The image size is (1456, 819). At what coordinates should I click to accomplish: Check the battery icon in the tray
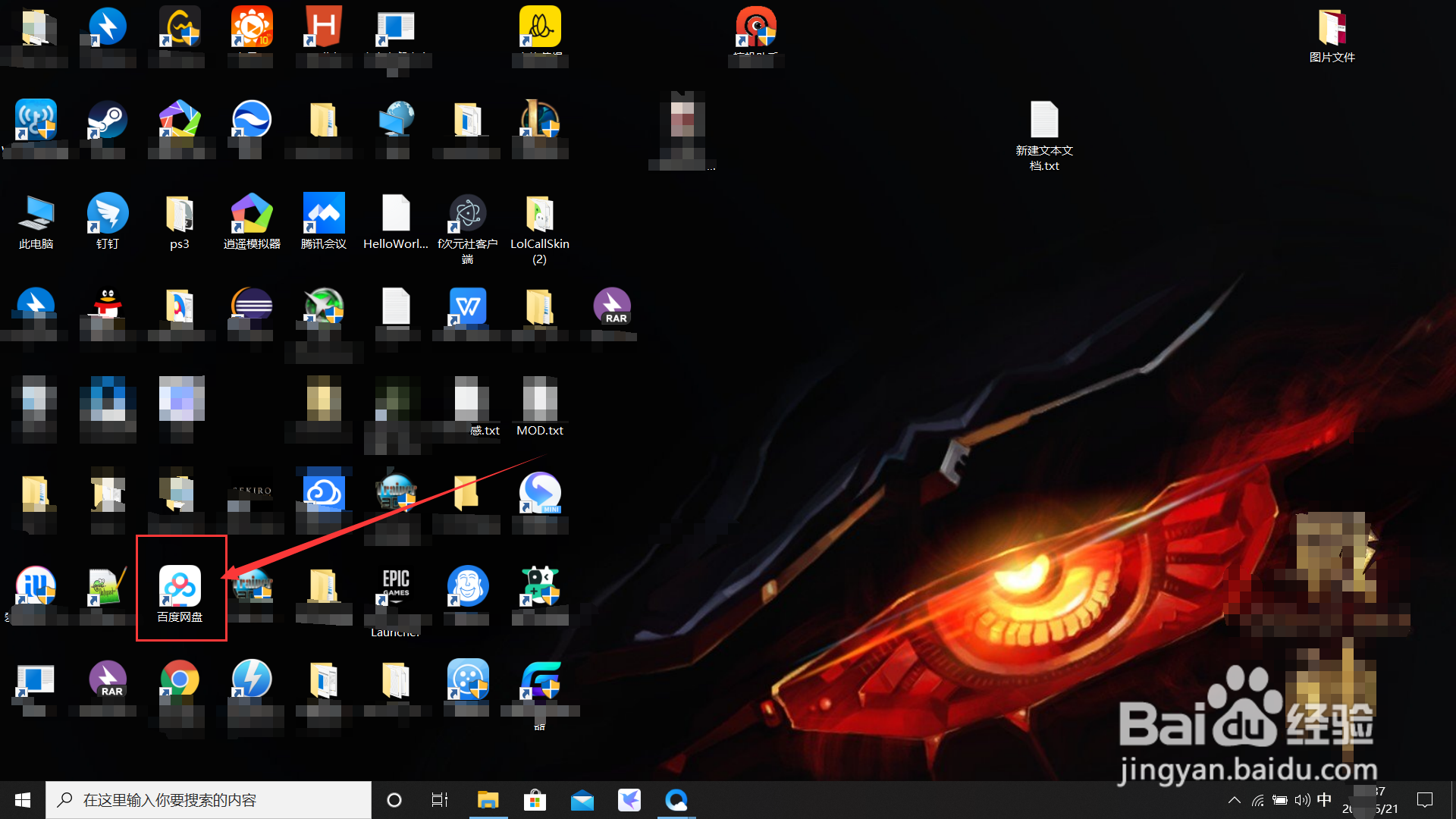1280,800
